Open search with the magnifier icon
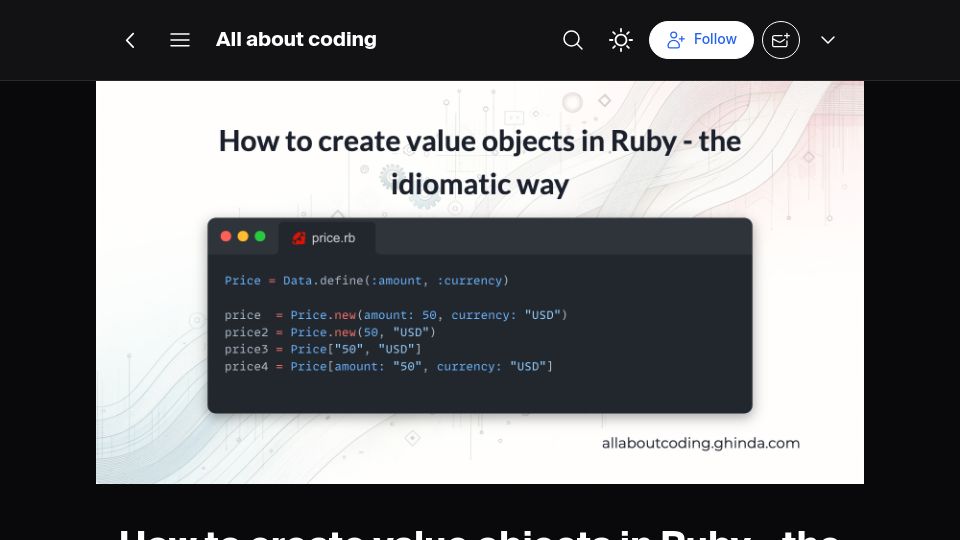 click(x=572, y=40)
